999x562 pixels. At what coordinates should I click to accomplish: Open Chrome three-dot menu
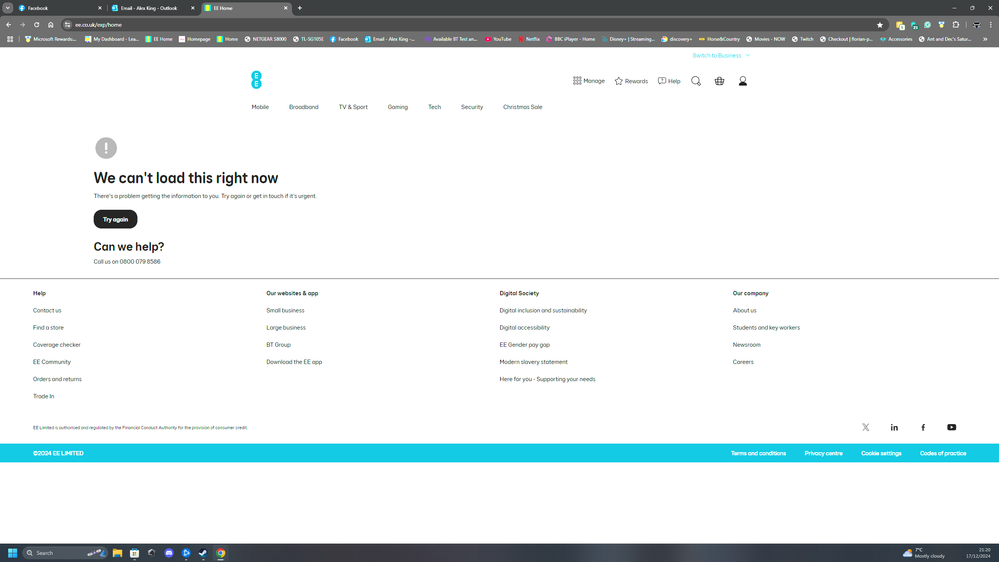tap(991, 25)
